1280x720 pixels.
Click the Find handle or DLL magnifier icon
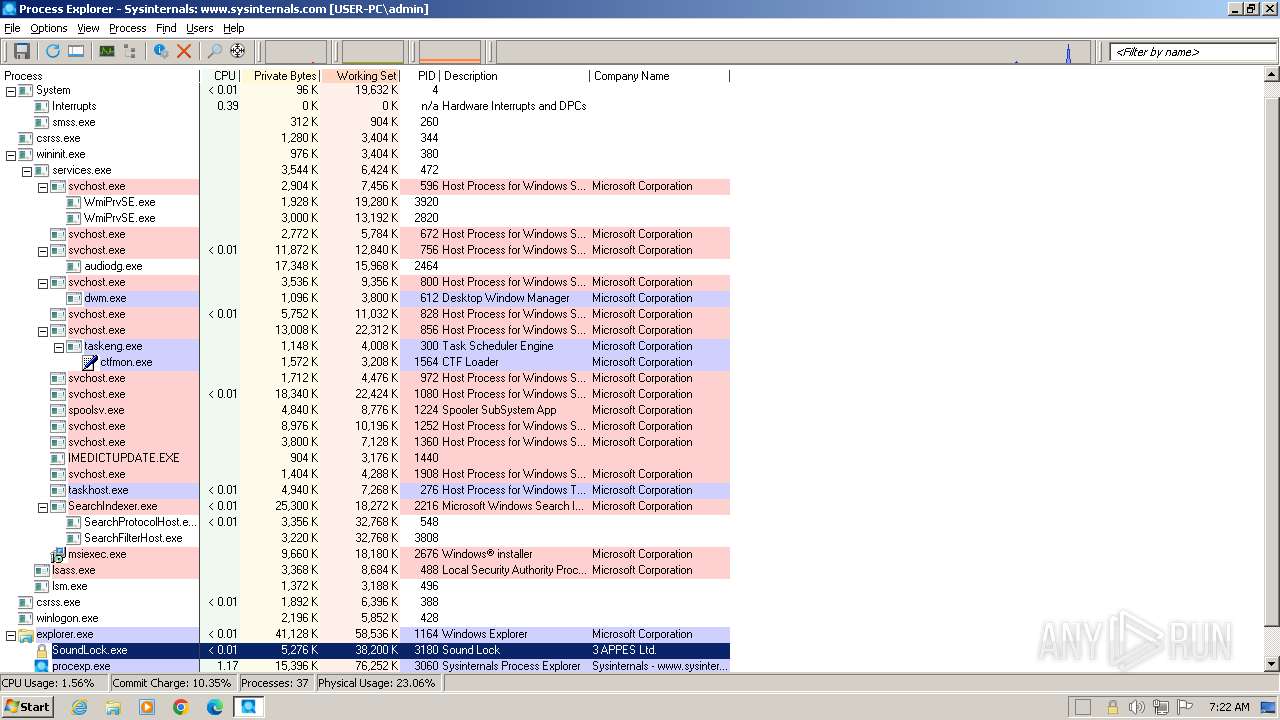pos(214,51)
